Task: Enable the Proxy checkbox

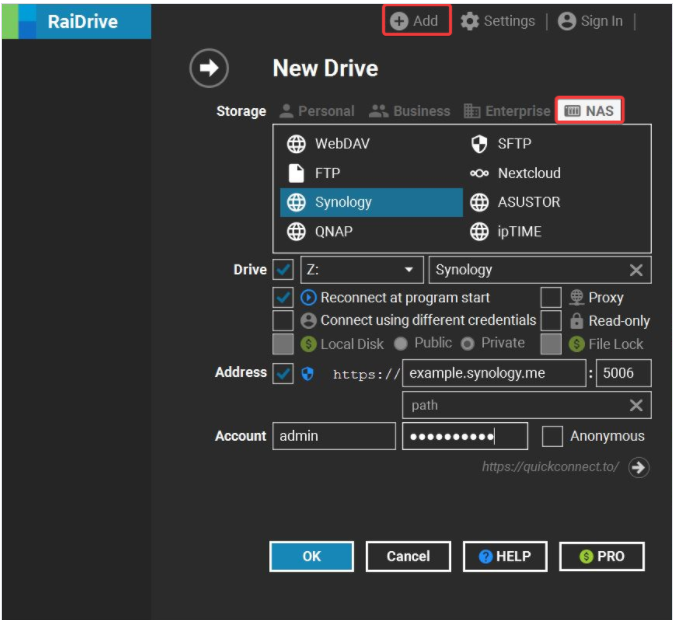Action: pos(551,298)
